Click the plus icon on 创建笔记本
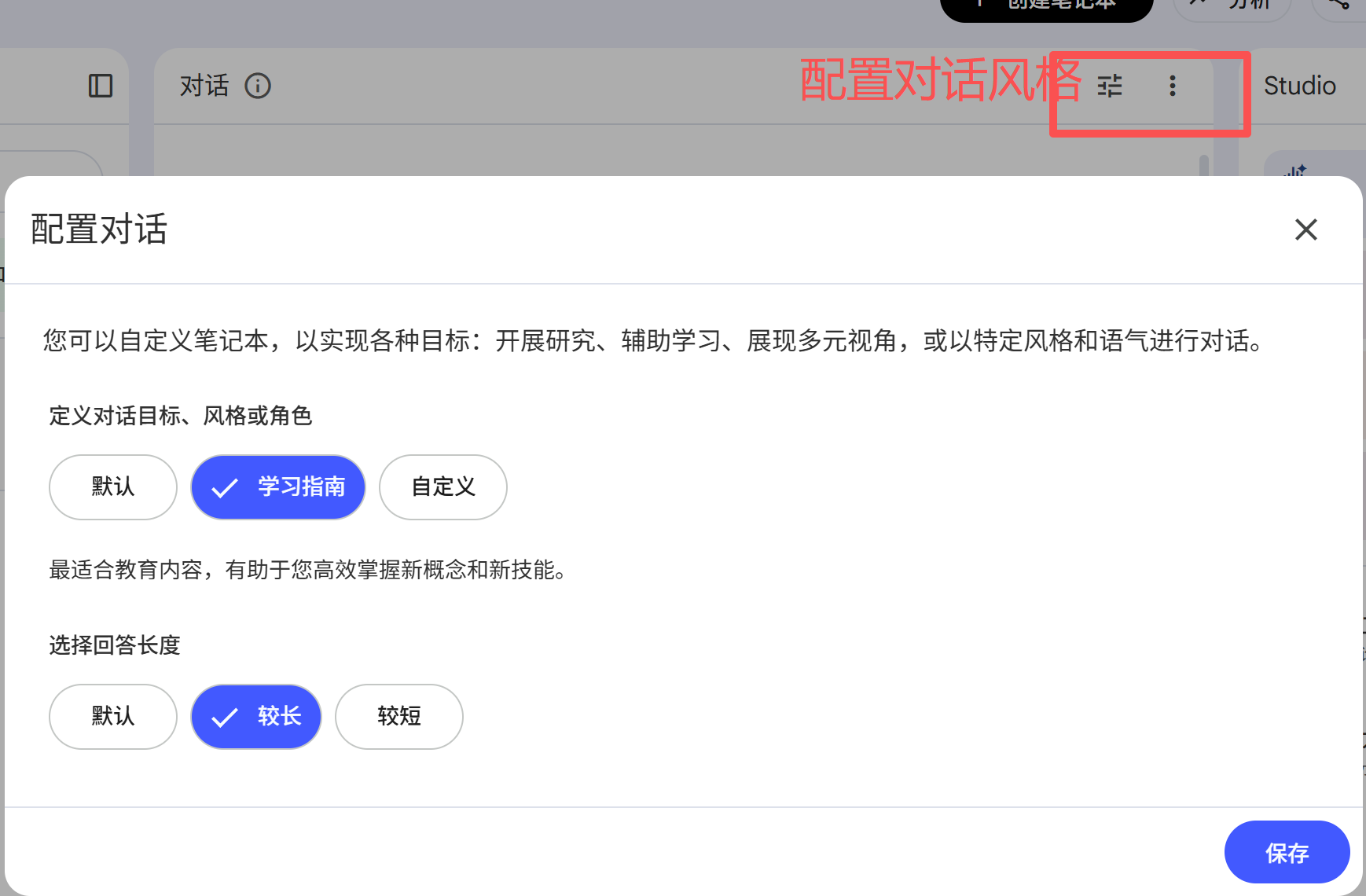 coord(980,4)
